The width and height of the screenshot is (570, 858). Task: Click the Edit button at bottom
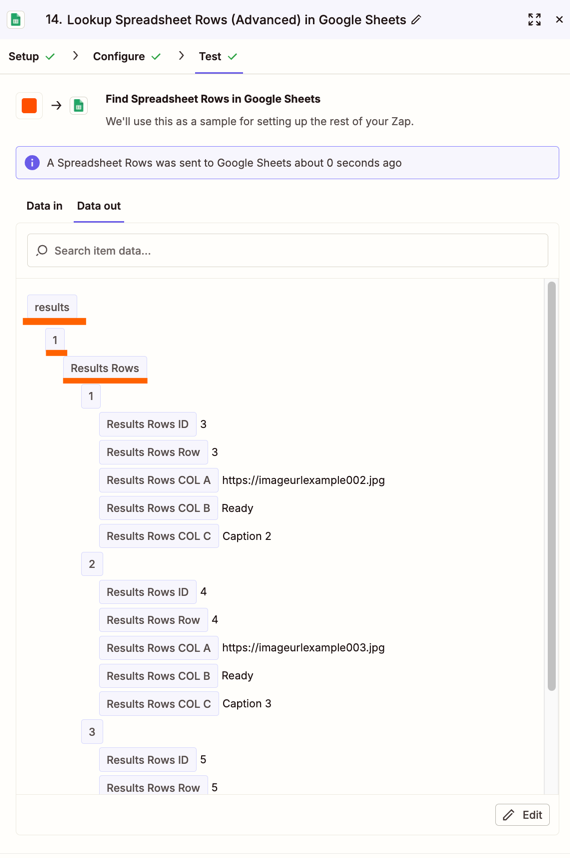click(x=522, y=815)
